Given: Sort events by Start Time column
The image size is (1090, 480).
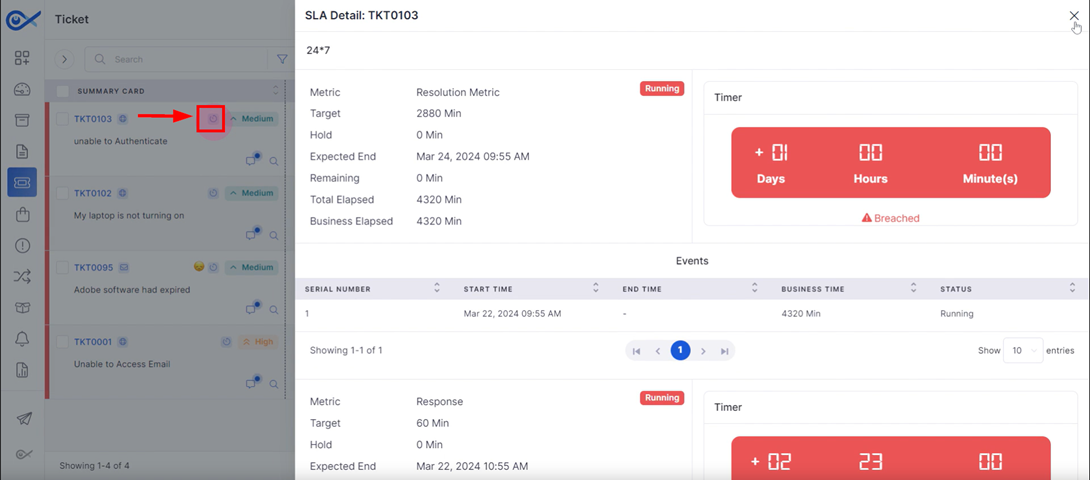Looking at the screenshot, I should 596,289.
